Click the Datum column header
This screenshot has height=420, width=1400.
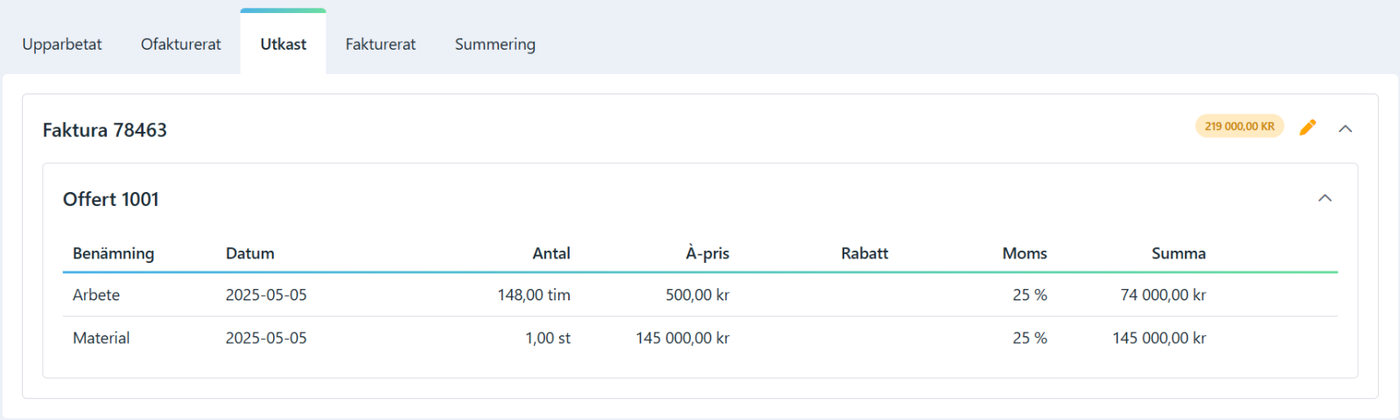pos(250,253)
